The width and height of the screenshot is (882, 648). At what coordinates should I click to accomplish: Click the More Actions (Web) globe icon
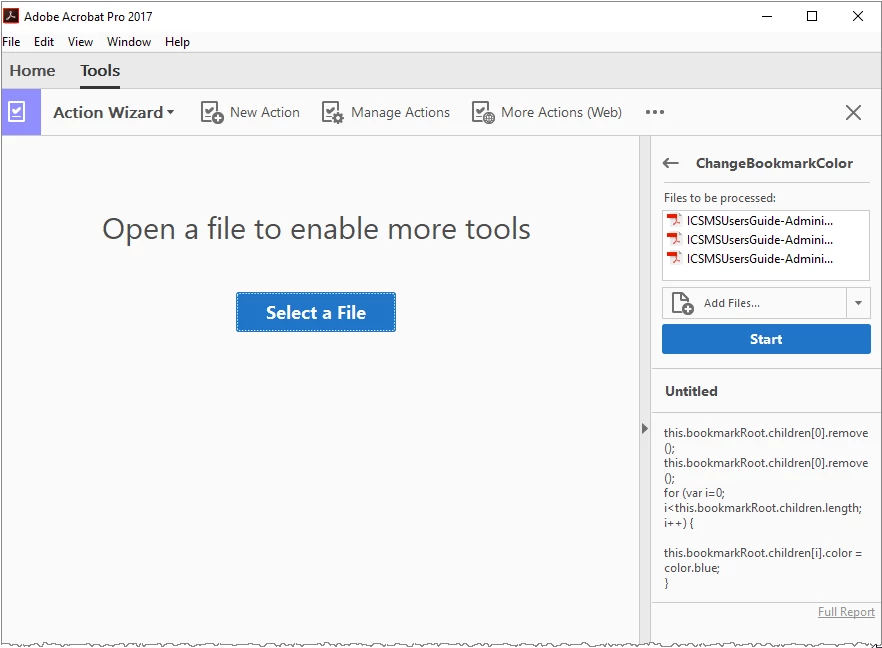483,112
